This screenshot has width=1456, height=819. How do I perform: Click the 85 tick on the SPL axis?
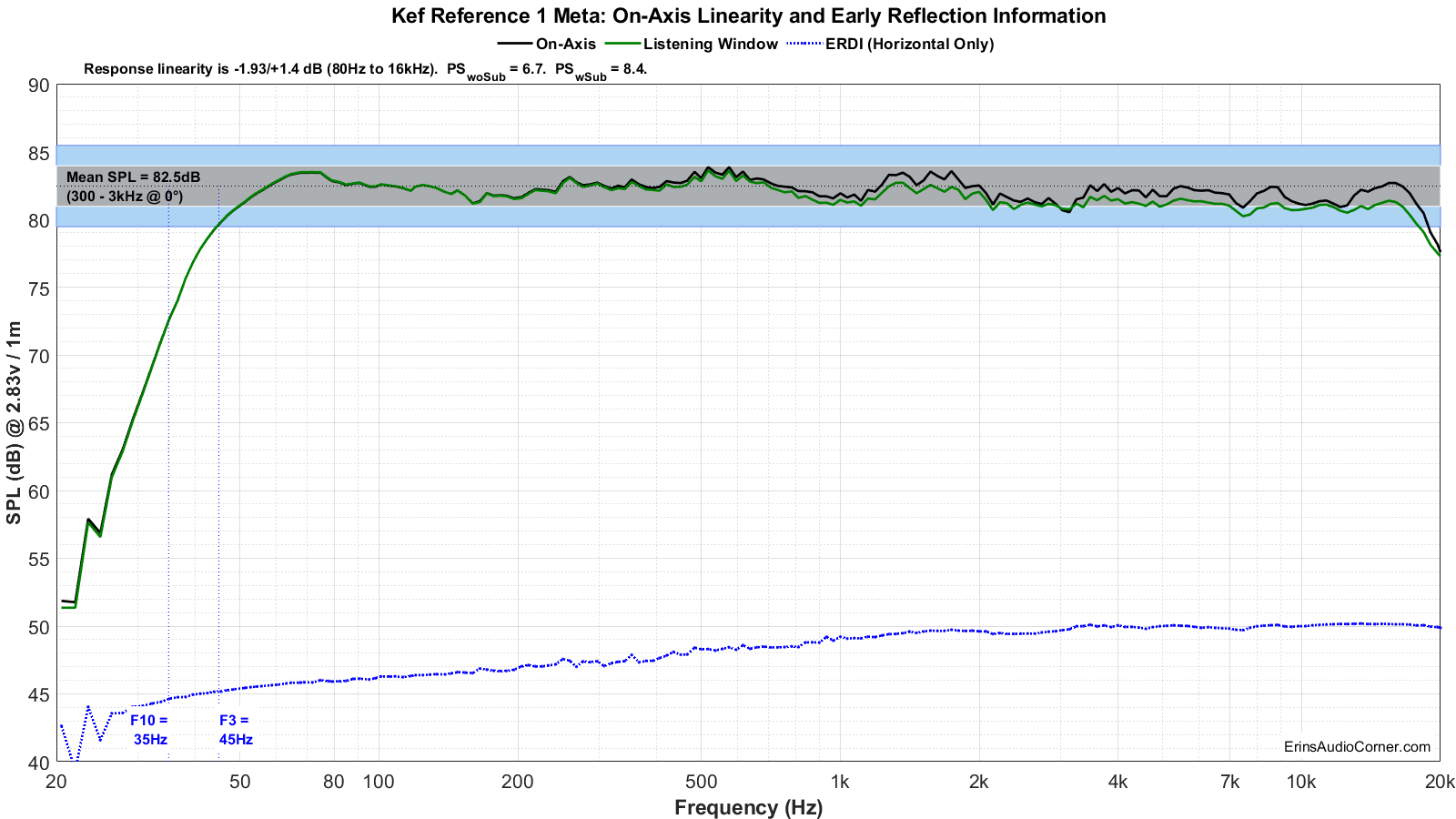(39, 154)
